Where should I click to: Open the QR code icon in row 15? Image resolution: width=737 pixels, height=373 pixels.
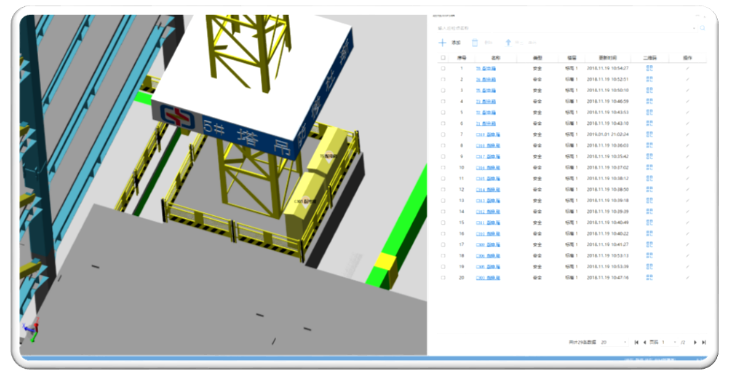point(649,223)
